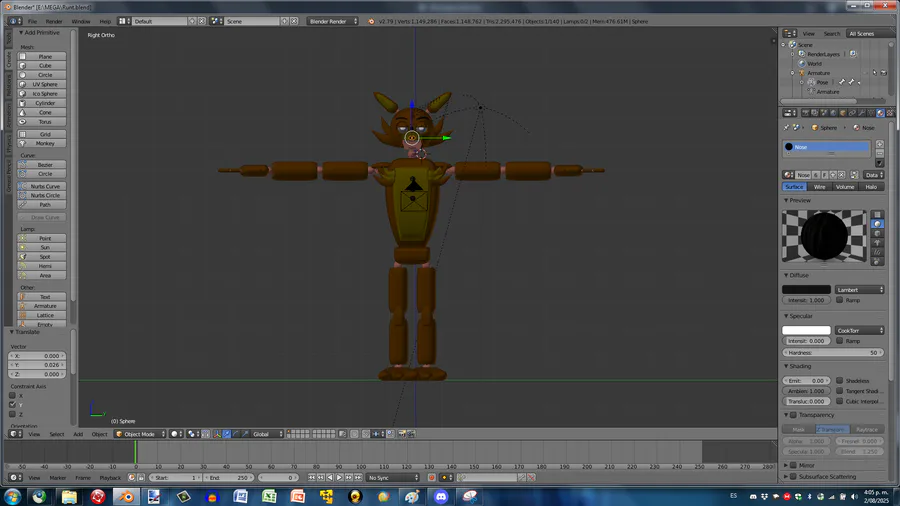This screenshot has width=900, height=506.
Task: Open Excel from the Windows taskbar
Action: [x=269, y=496]
